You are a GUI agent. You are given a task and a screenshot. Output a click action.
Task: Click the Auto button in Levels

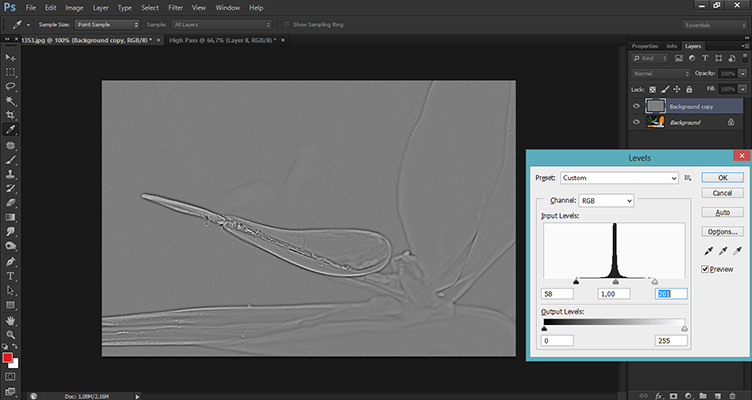721,212
